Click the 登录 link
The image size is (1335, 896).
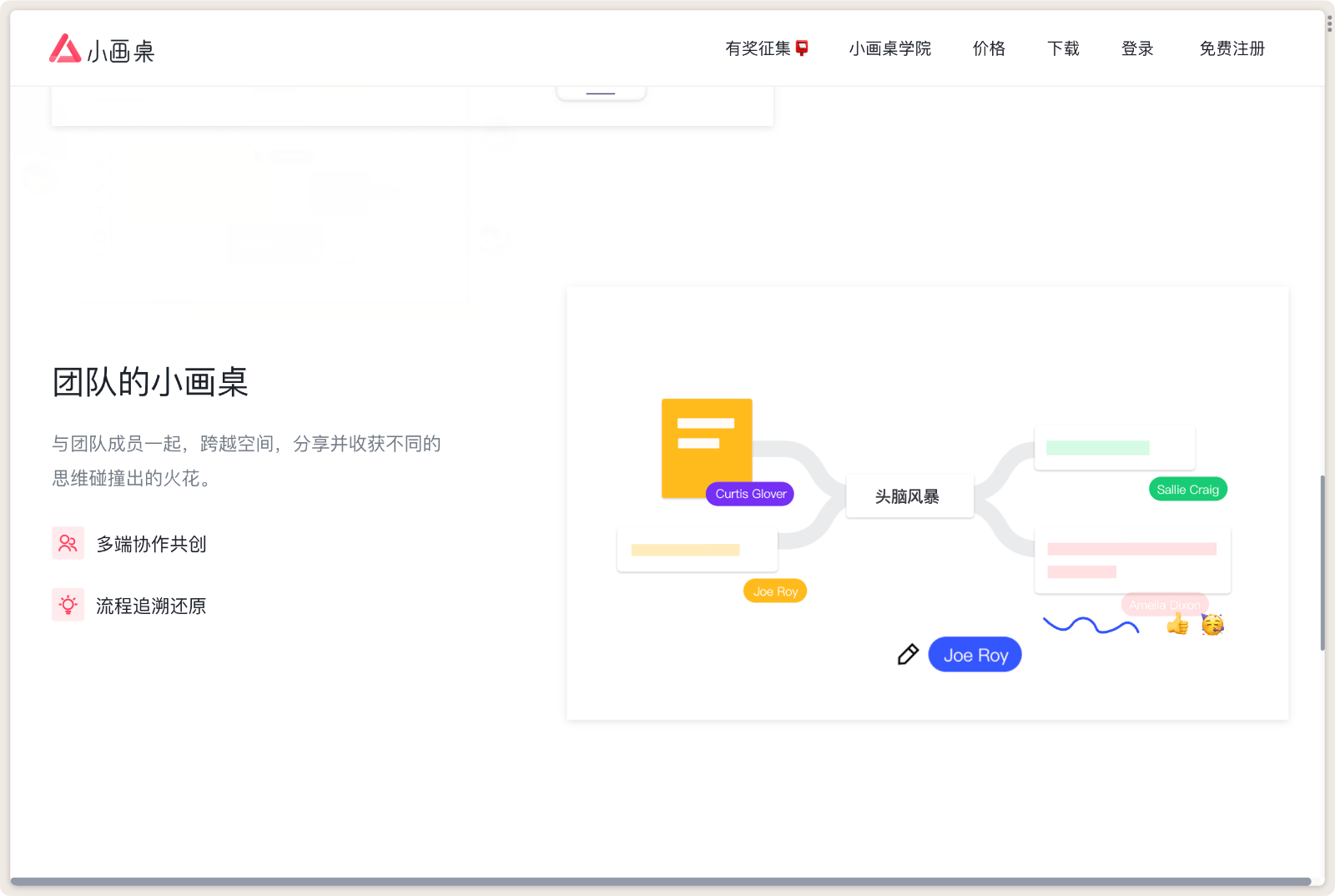pyautogui.click(x=1137, y=49)
